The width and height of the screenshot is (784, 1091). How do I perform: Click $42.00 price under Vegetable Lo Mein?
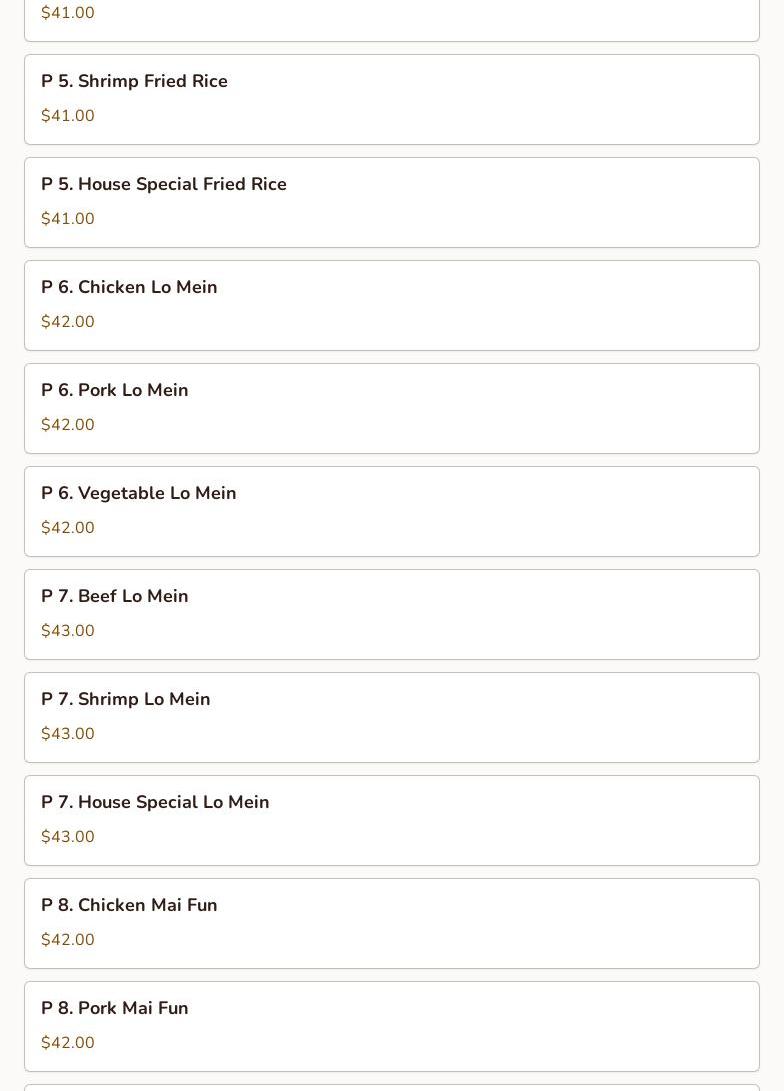68,528
